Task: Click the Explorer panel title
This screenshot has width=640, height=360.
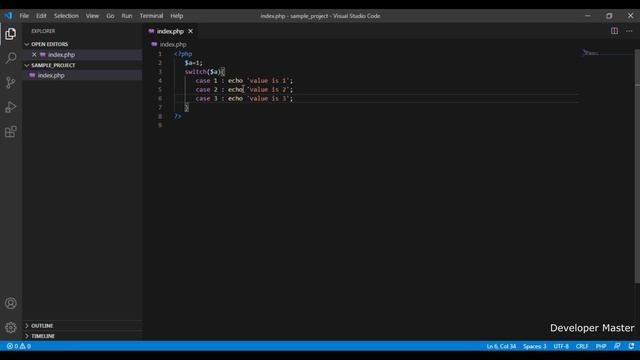Action: pyautogui.click(x=43, y=31)
